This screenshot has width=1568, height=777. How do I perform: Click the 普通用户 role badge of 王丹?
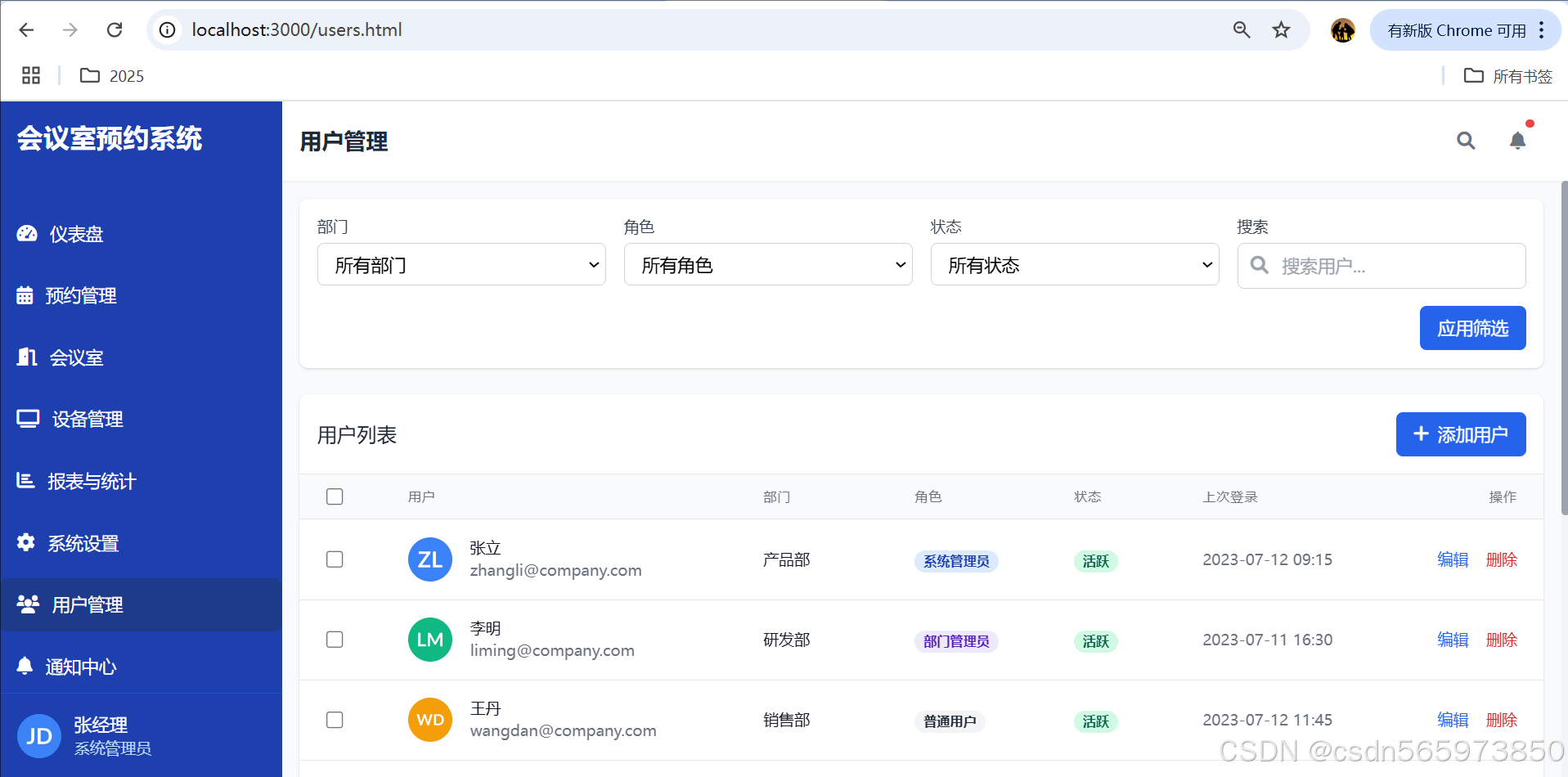(950, 721)
